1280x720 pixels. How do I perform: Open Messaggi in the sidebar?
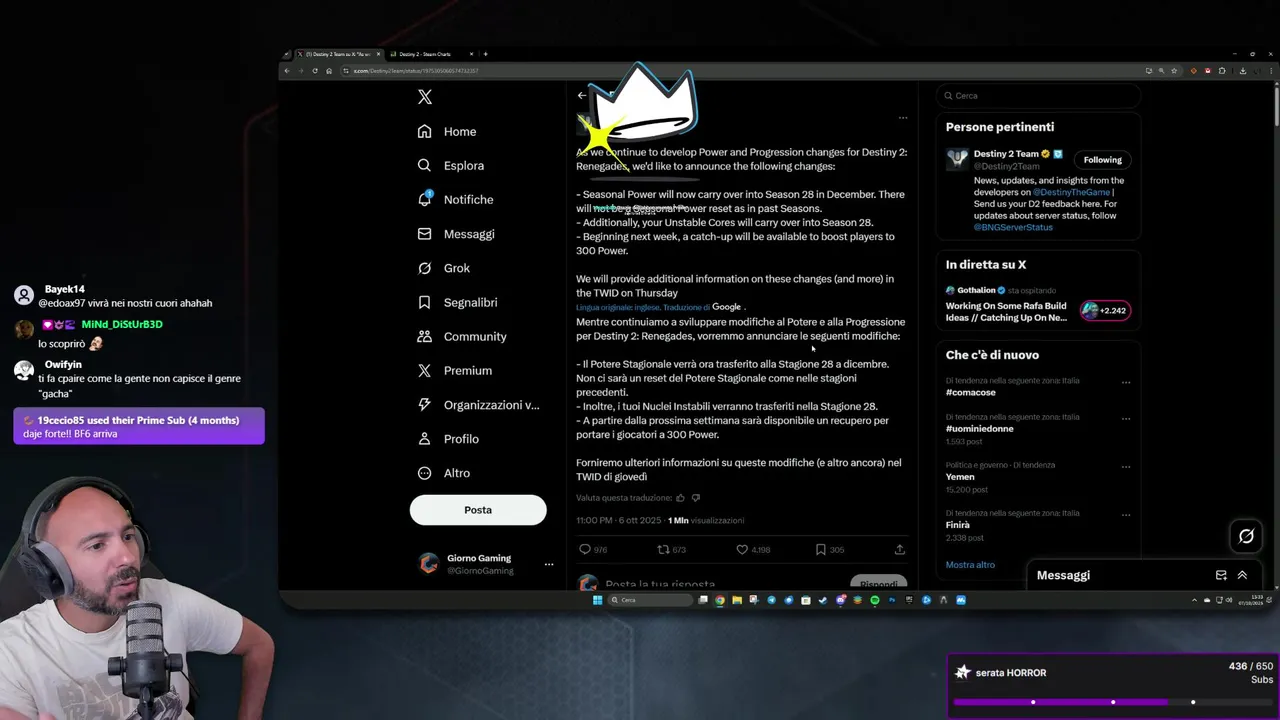pyautogui.click(x=456, y=234)
